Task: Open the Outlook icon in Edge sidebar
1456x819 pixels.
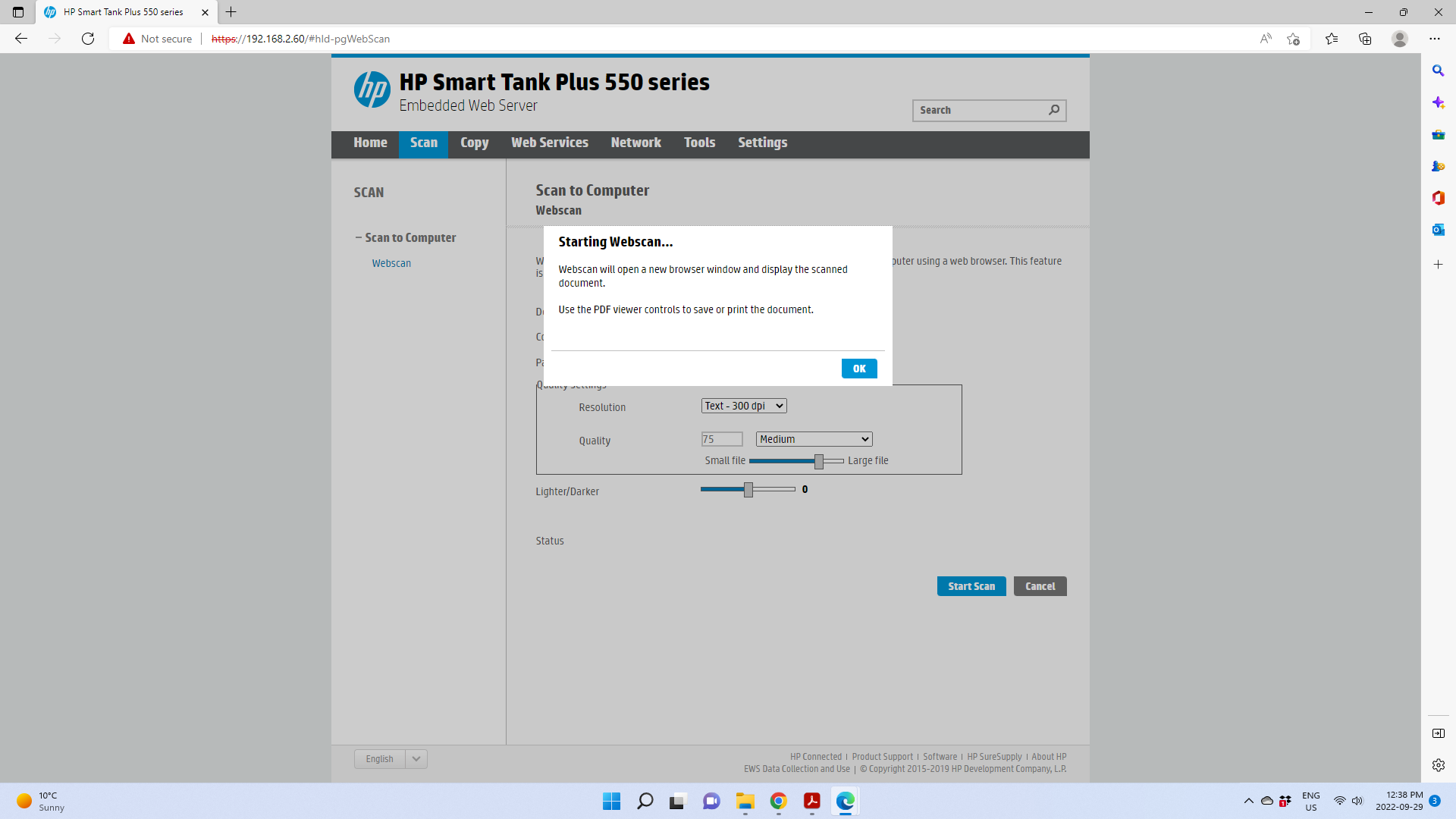Action: click(x=1438, y=230)
